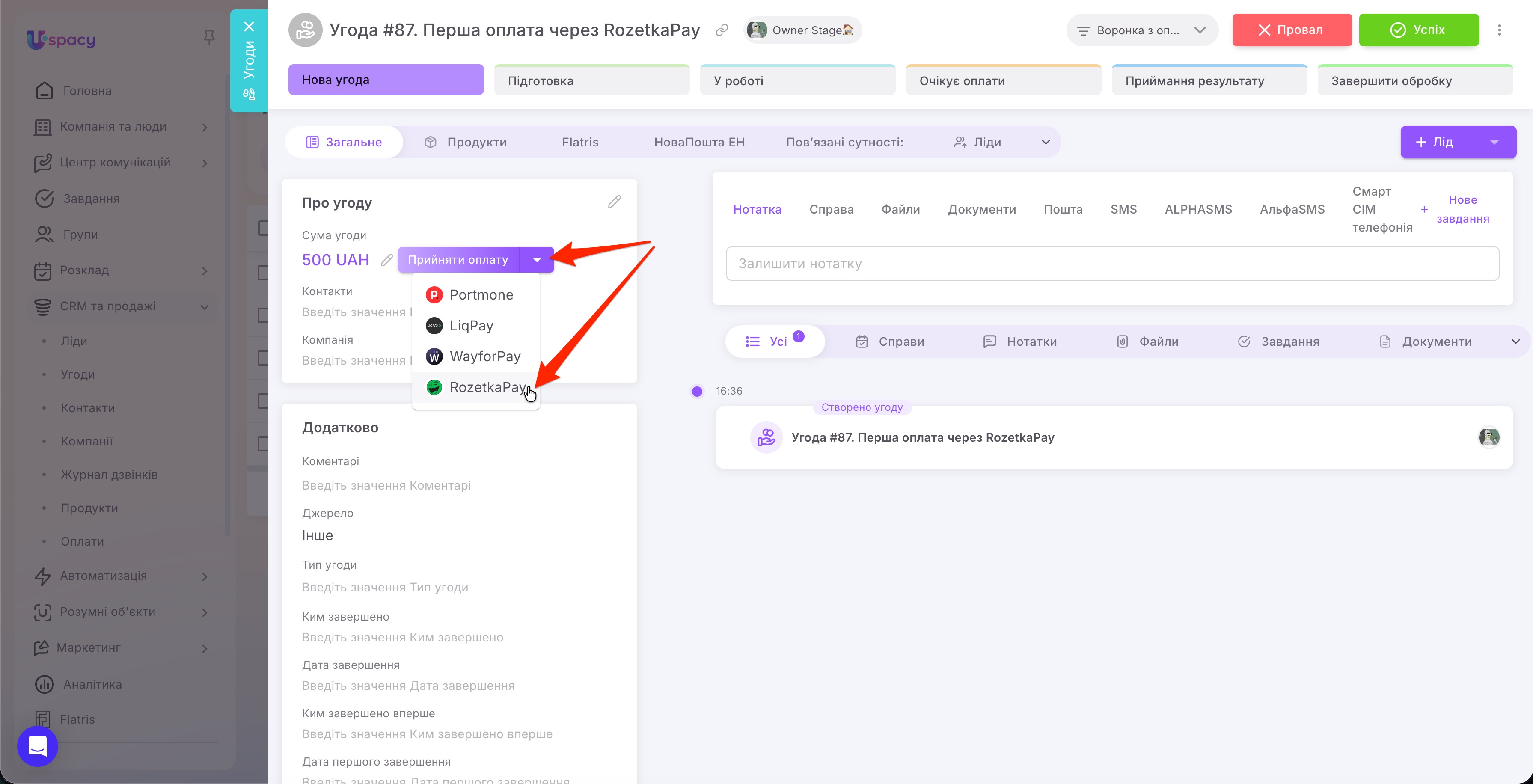This screenshot has width=1533, height=784.
Task: Pick LiqPay in payment dropdown
Action: click(x=476, y=326)
